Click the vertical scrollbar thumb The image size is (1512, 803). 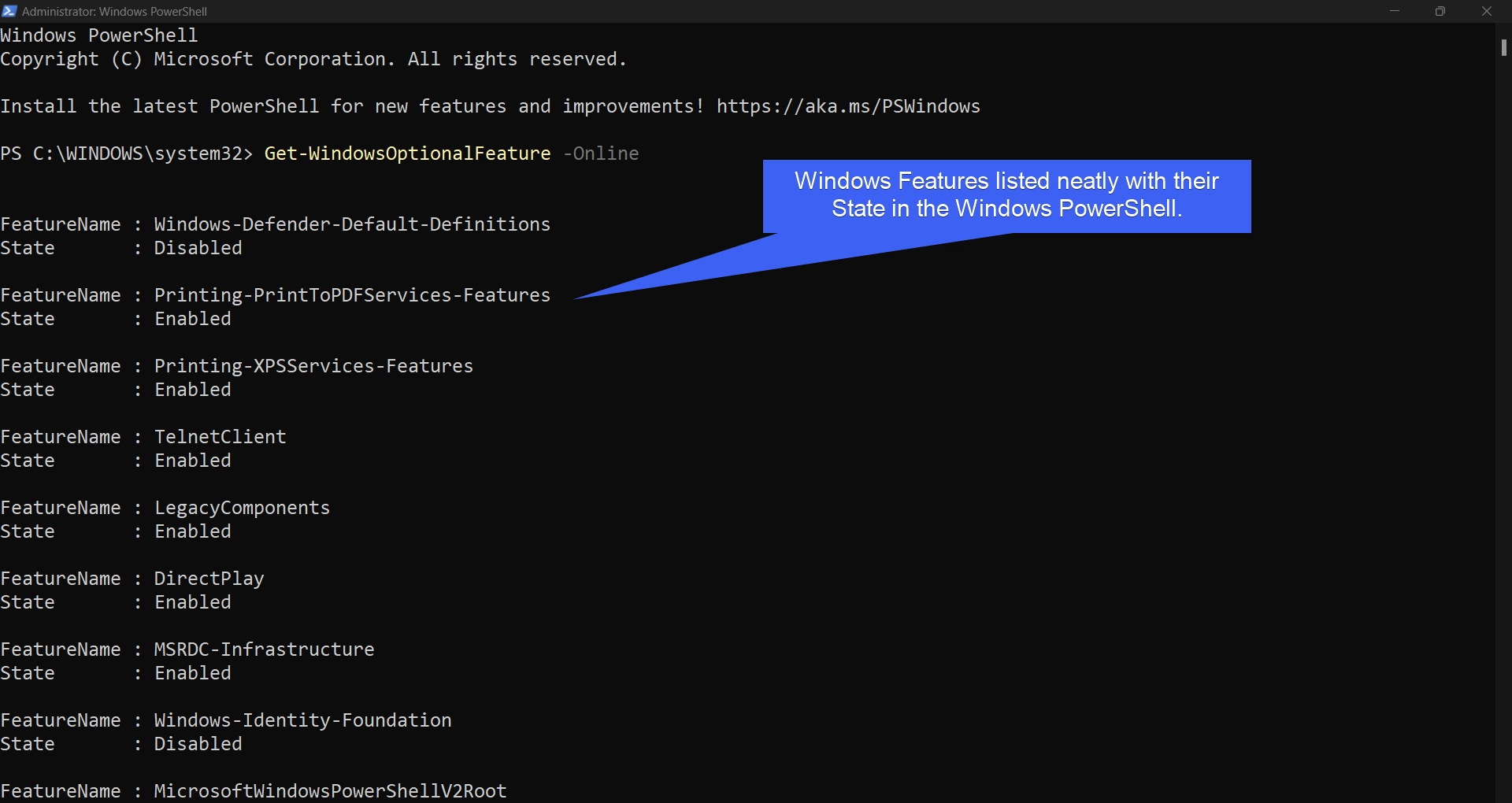click(x=1503, y=47)
